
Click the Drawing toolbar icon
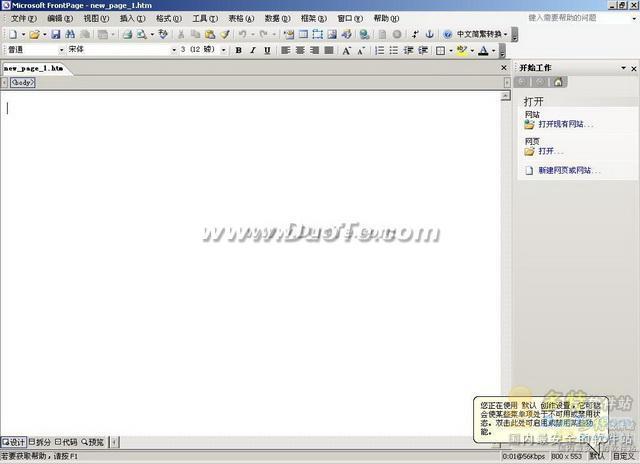347,34
